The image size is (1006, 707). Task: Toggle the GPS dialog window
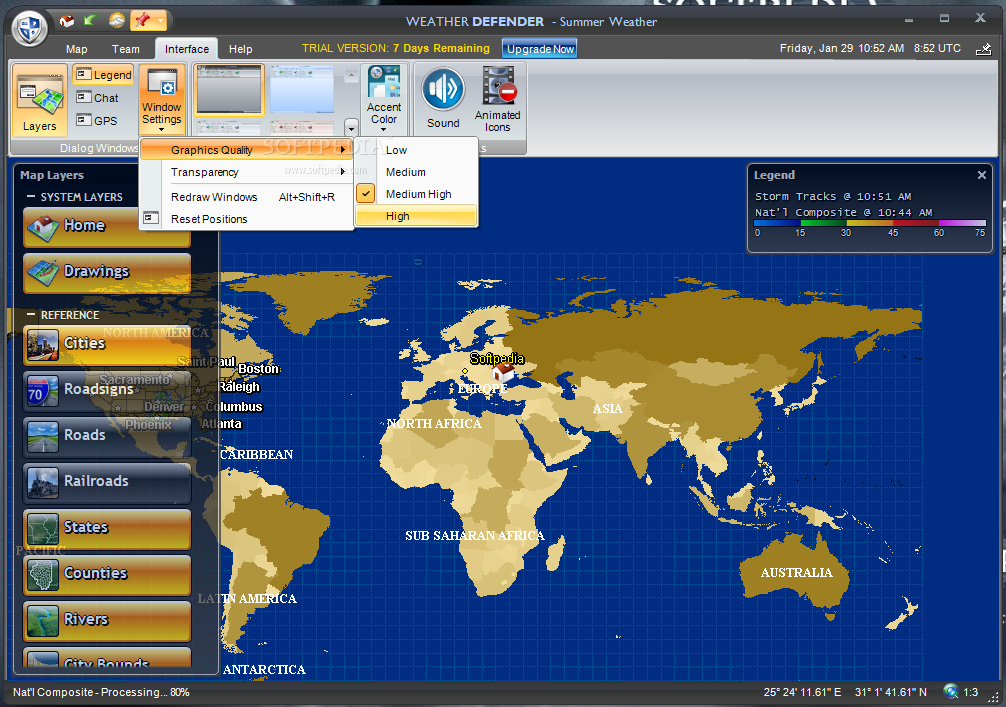point(96,120)
